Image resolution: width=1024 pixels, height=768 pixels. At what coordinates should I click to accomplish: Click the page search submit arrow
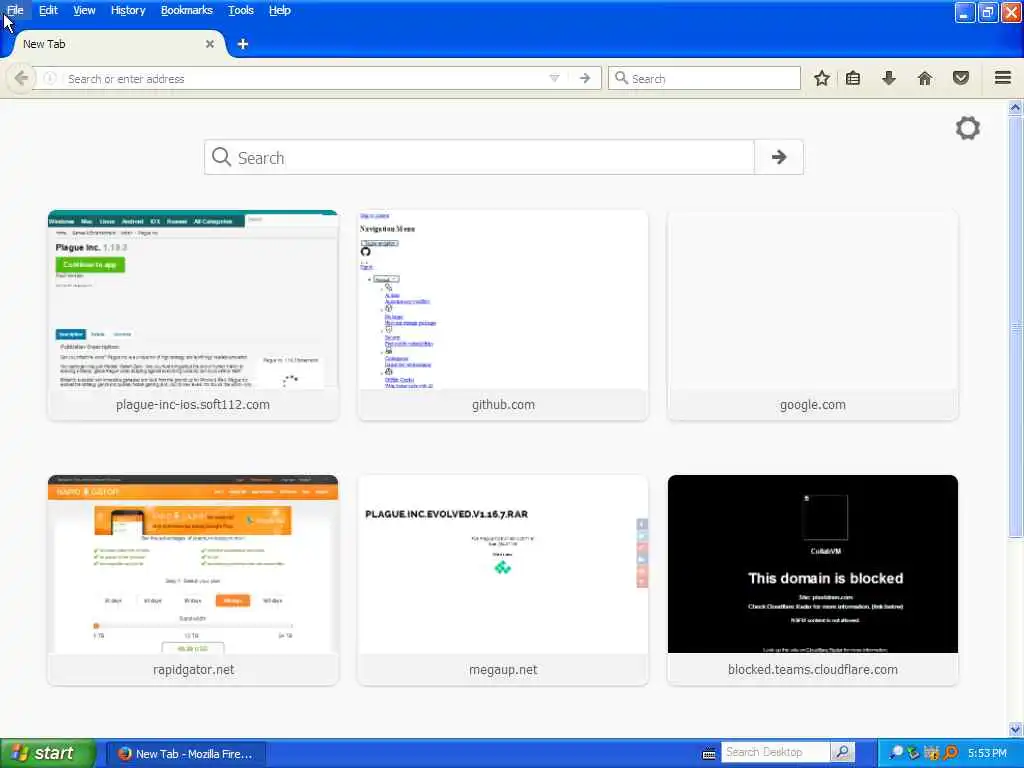click(779, 157)
